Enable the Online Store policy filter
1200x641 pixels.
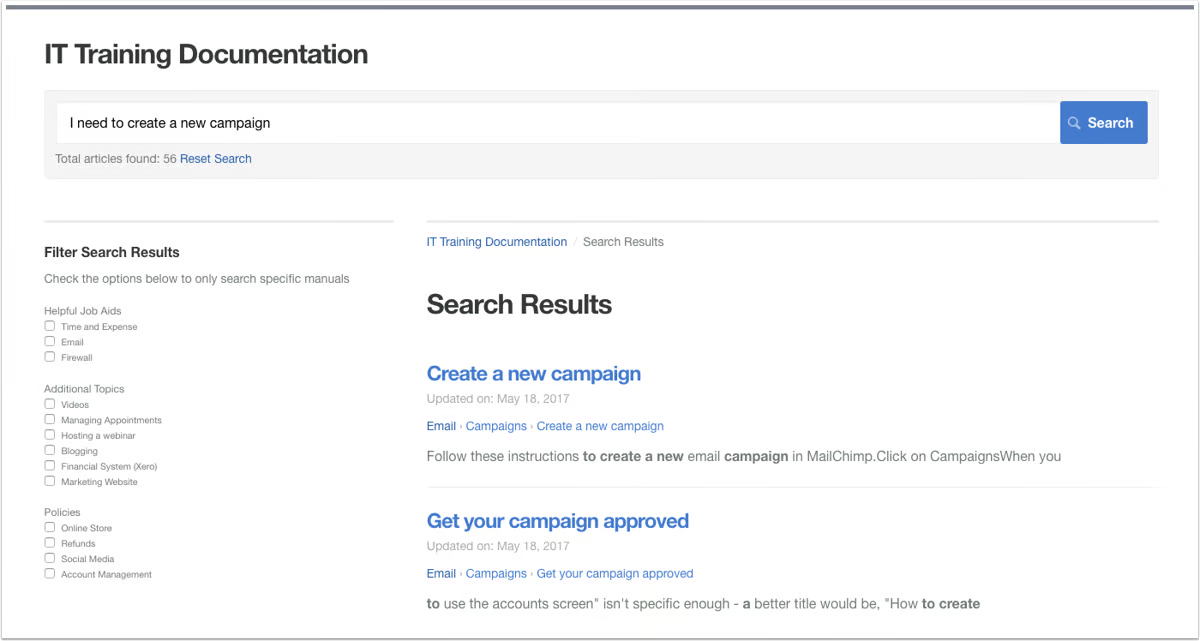[50, 527]
